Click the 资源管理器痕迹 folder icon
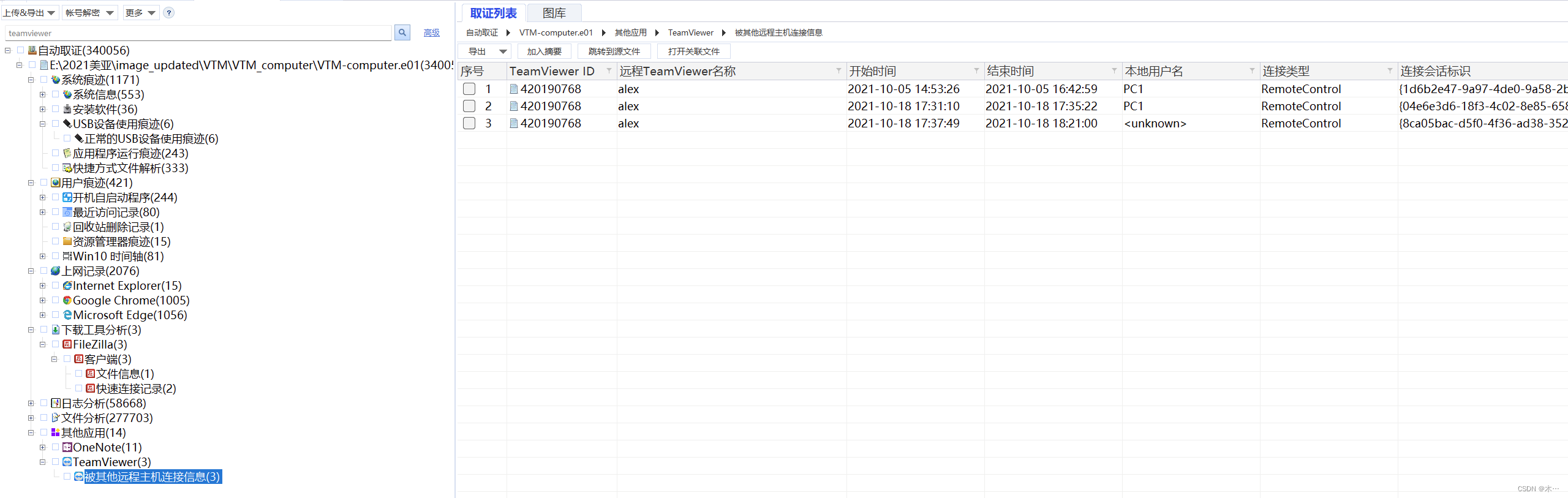The image size is (1568, 498). tap(67, 241)
